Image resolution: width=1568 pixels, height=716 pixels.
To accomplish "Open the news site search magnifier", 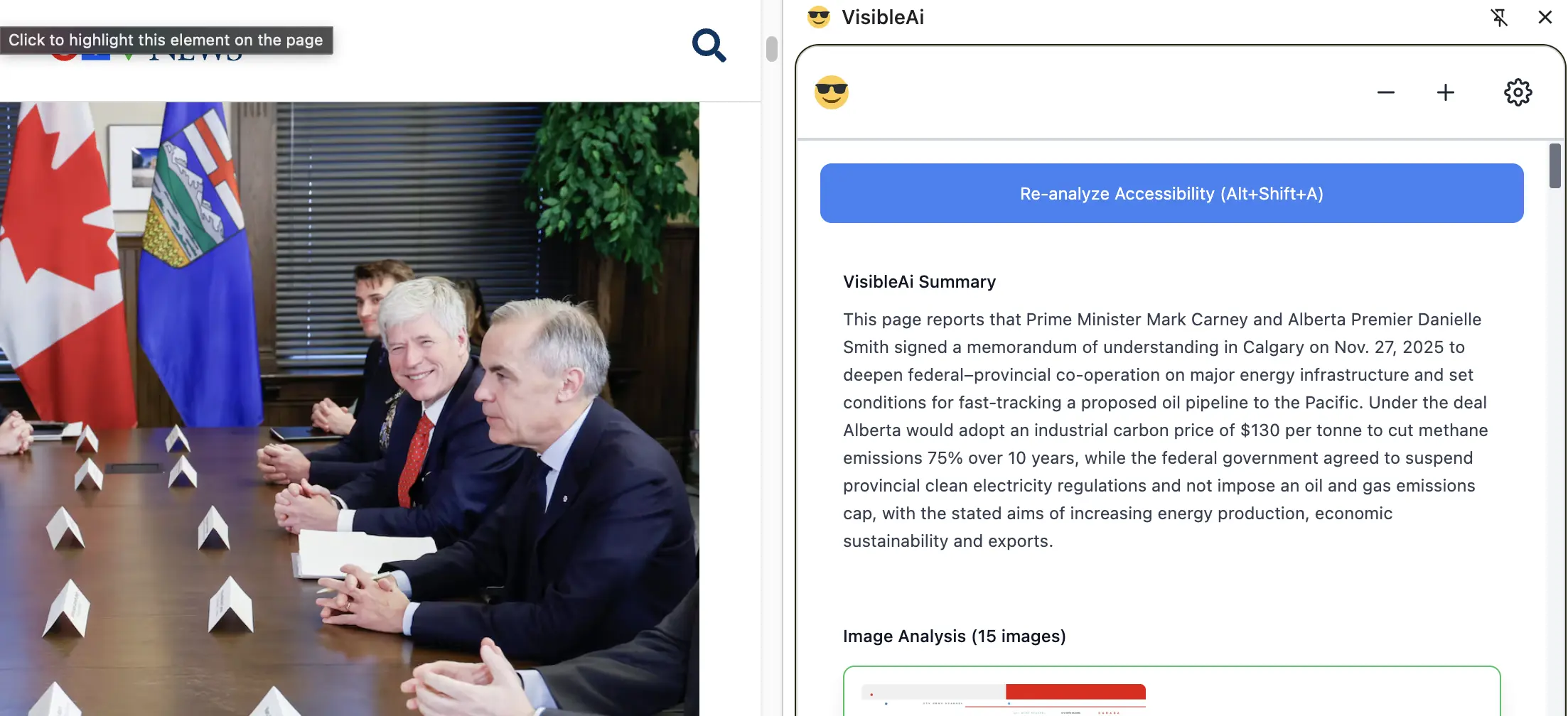I will coord(709,45).
